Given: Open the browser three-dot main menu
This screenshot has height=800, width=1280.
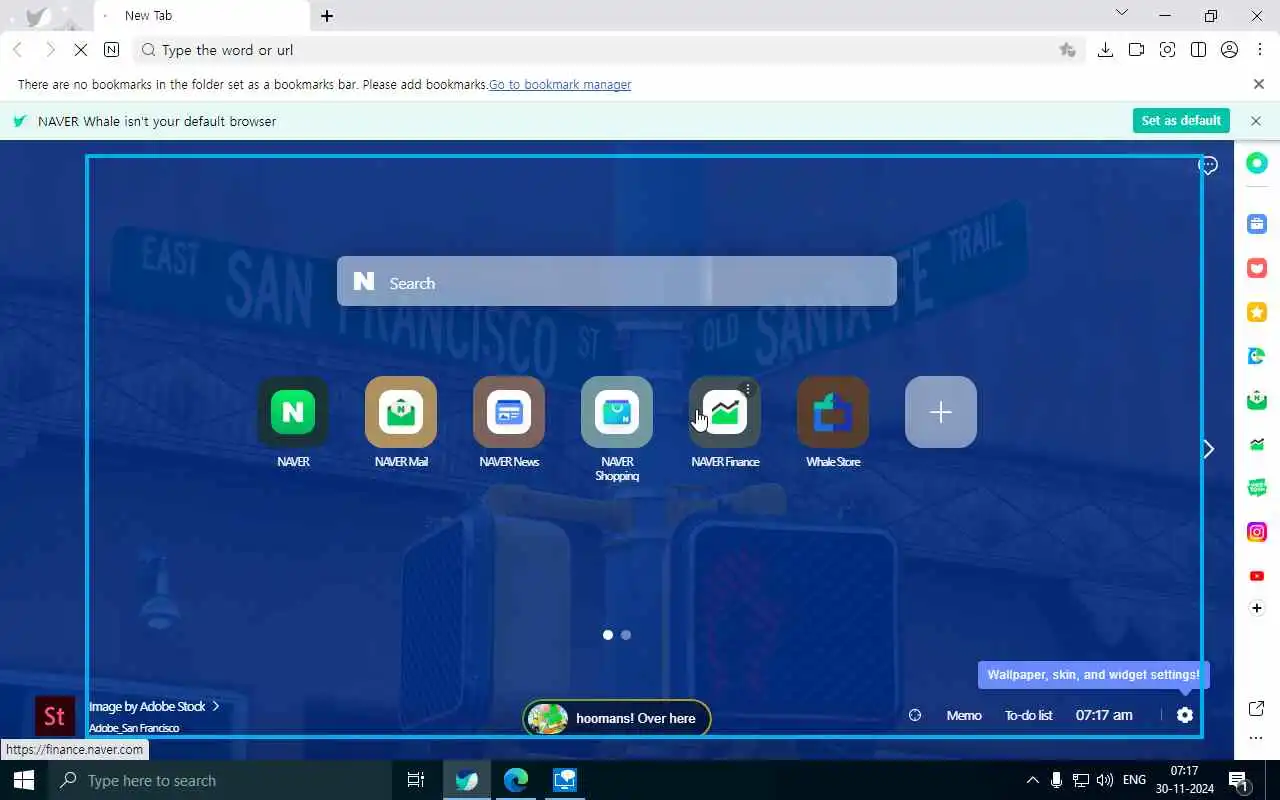Looking at the screenshot, I should [x=1260, y=50].
